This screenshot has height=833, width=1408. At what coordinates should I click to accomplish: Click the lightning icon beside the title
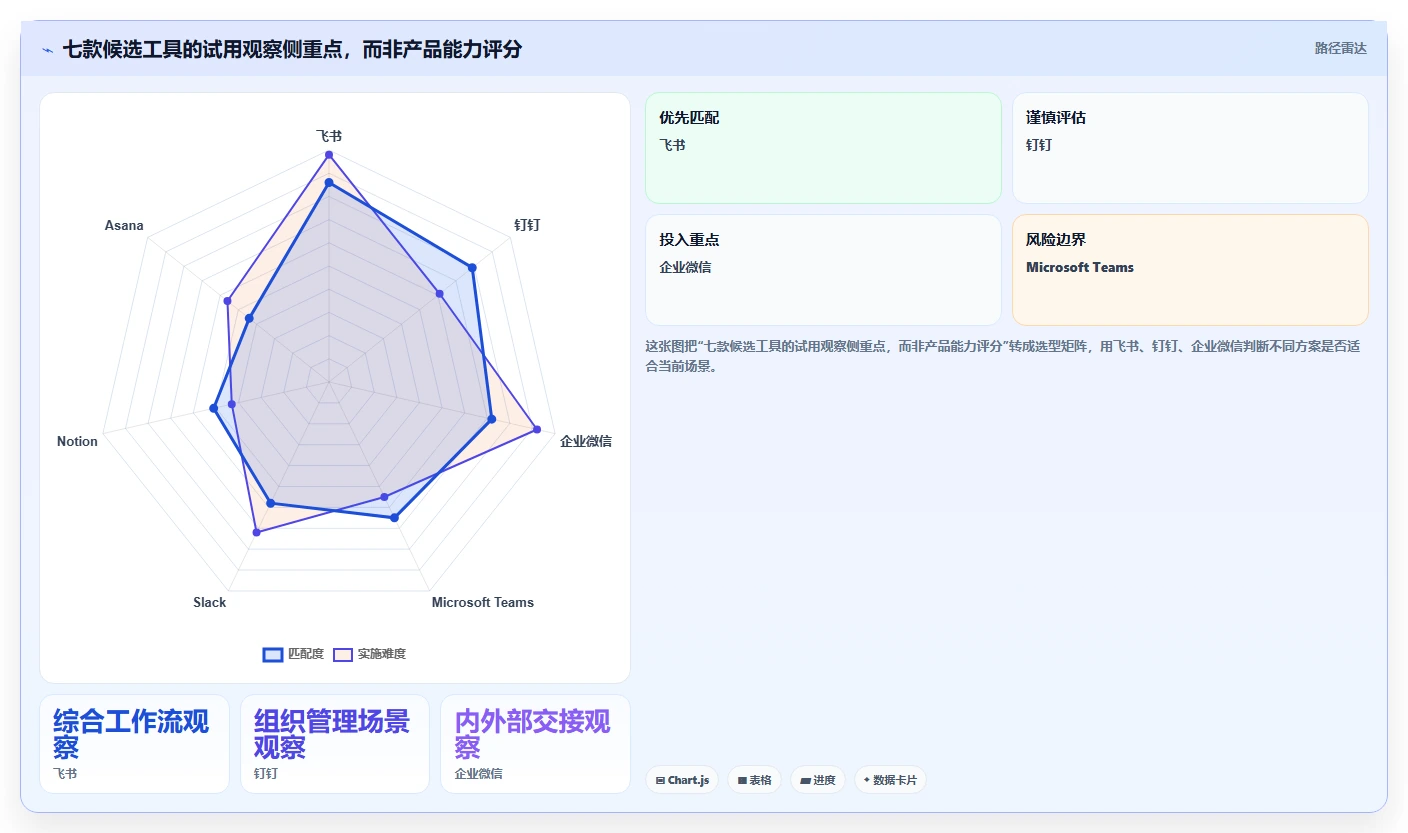[47, 50]
